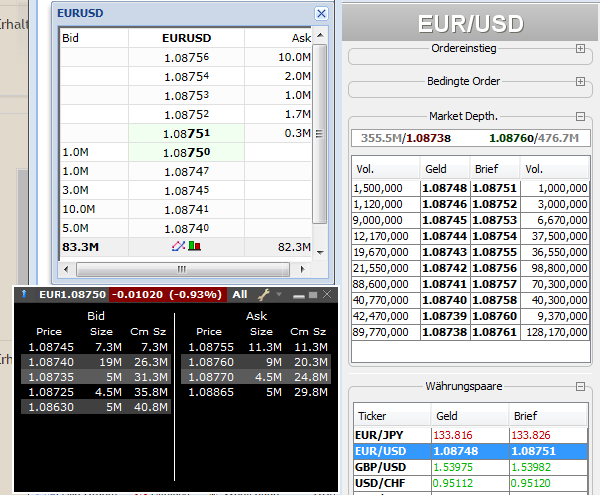Close the EURUSD depth panel
Image resolution: width=600 pixels, height=495 pixels.
321,14
